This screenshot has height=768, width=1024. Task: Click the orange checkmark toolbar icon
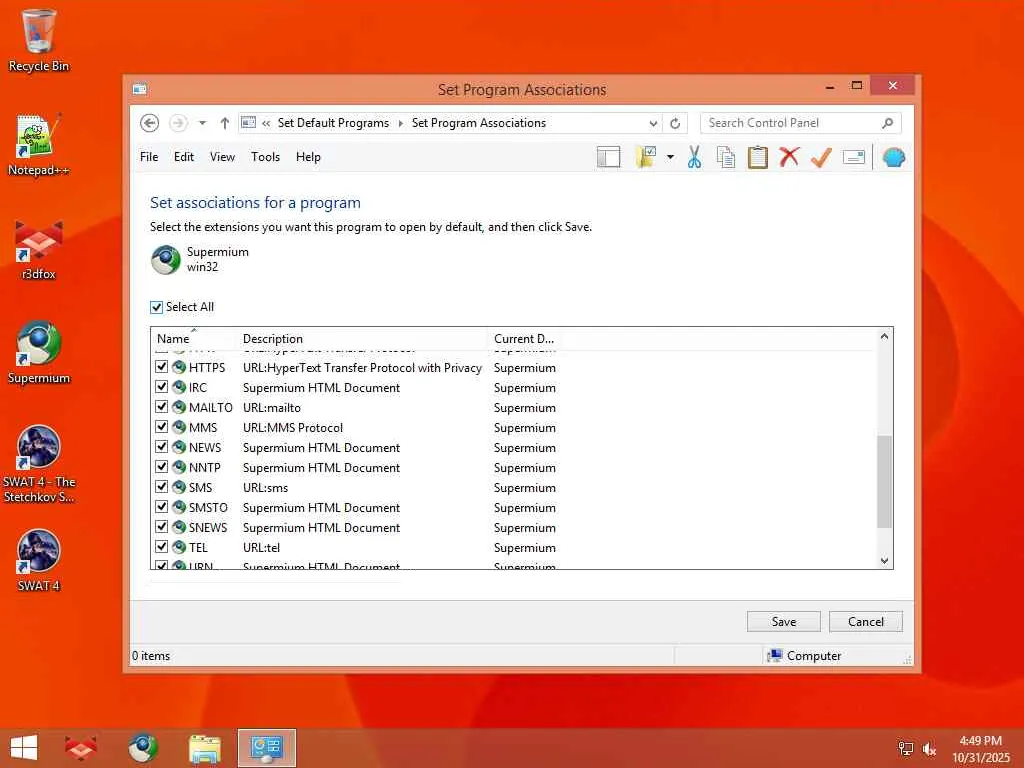click(821, 157)
